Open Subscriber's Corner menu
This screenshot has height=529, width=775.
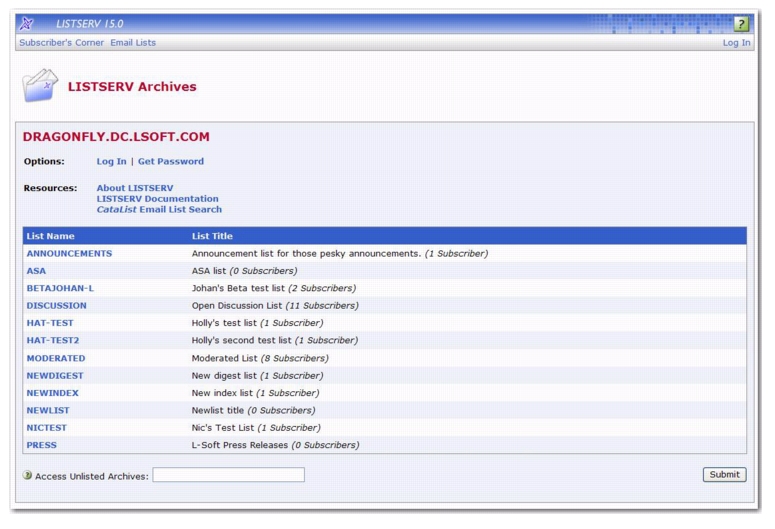click(x=61, y=43)
